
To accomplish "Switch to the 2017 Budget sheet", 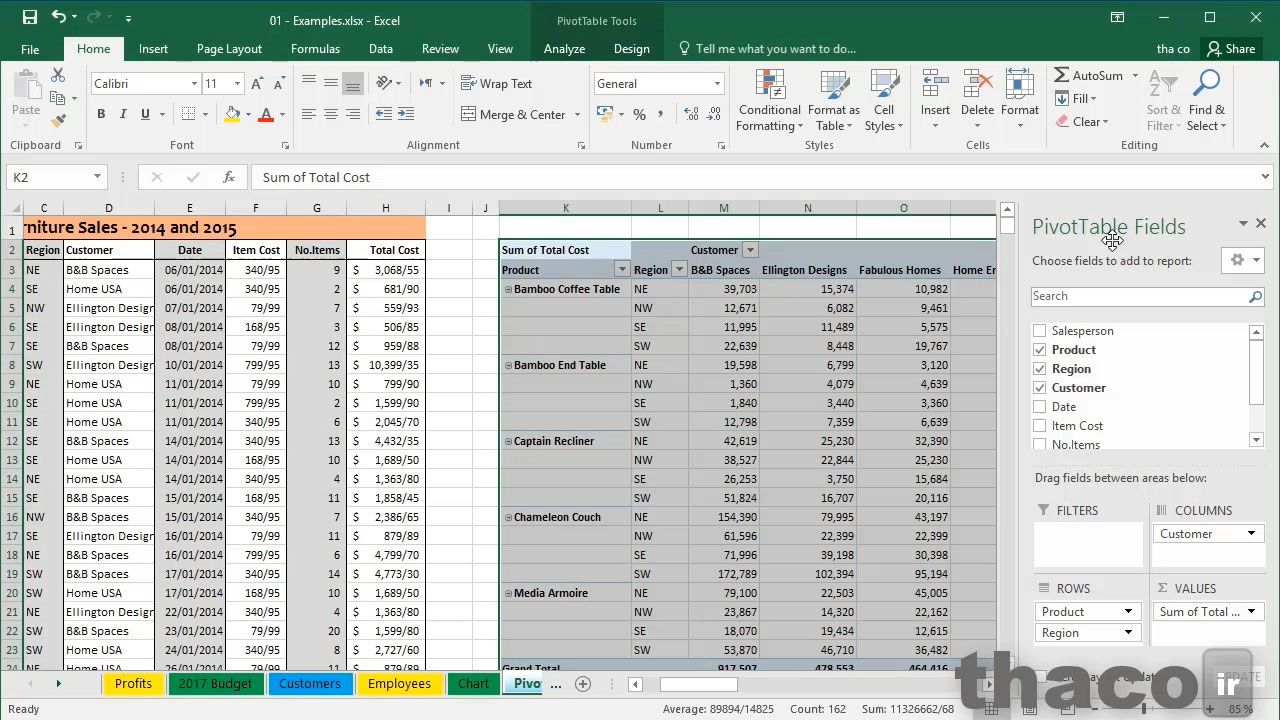I will (215, 684).
